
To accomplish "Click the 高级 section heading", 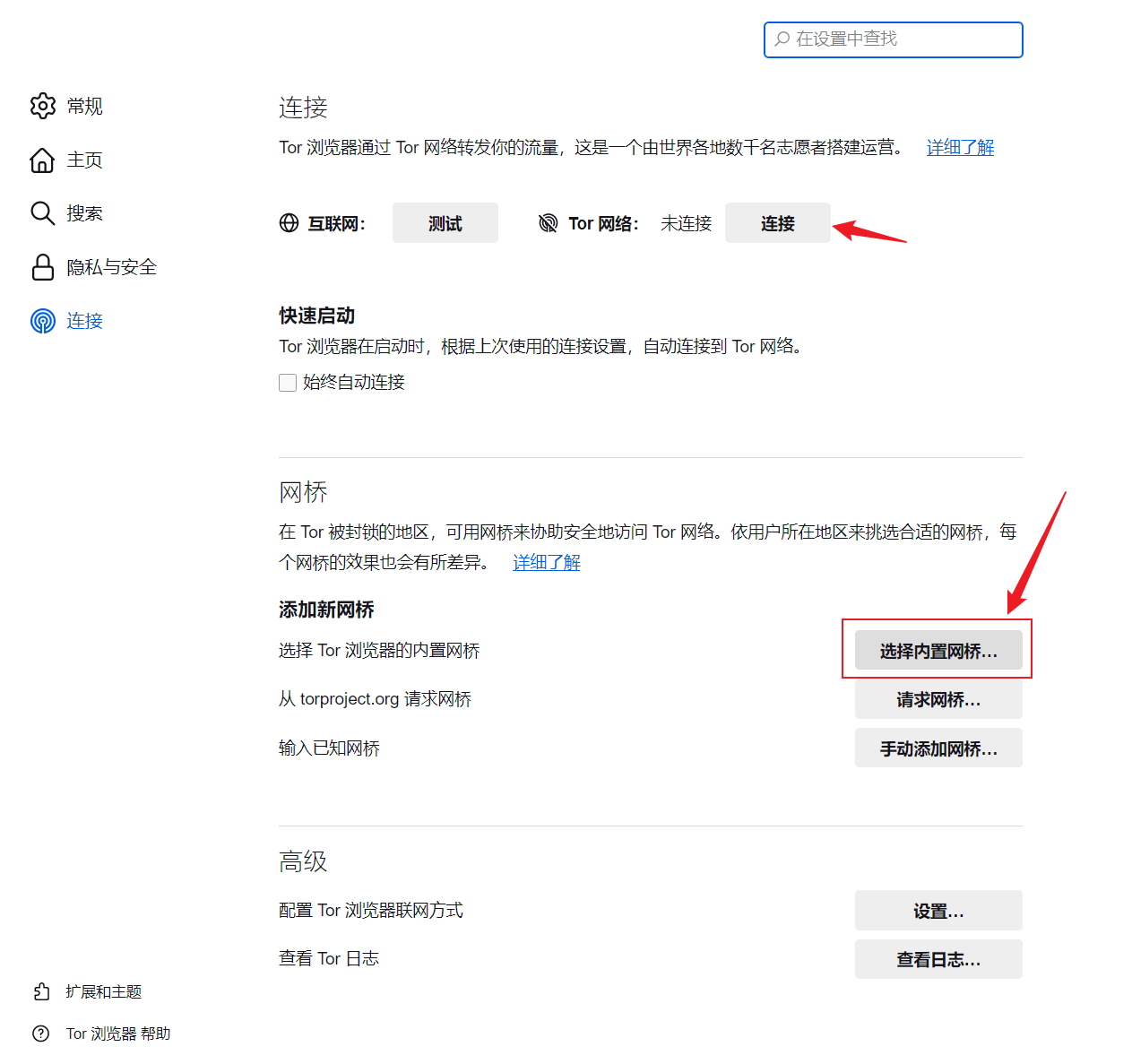I will (x=303, y=861).
